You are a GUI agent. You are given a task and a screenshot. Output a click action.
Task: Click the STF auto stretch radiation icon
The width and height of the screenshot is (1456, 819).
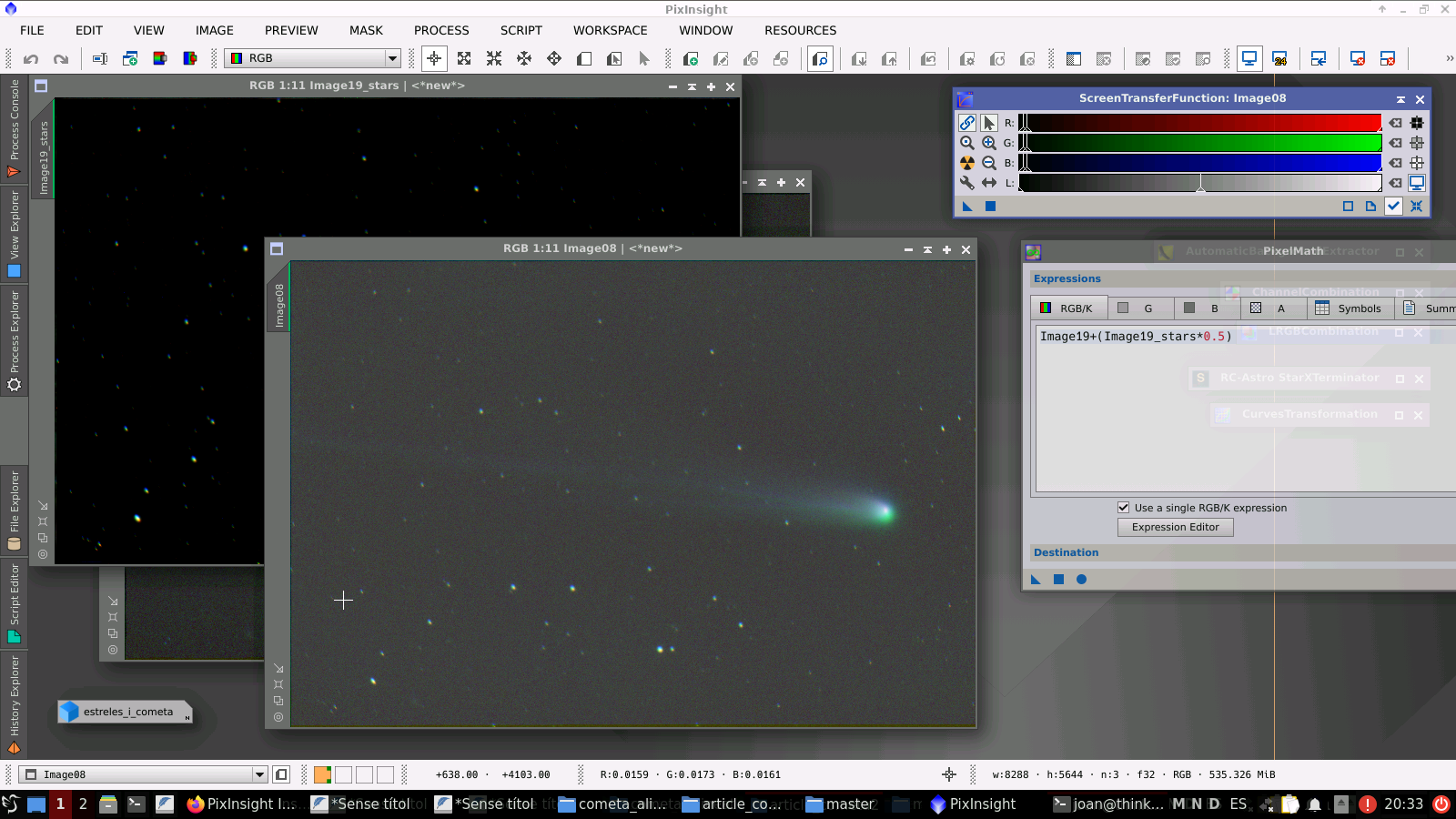coord(966,163)
